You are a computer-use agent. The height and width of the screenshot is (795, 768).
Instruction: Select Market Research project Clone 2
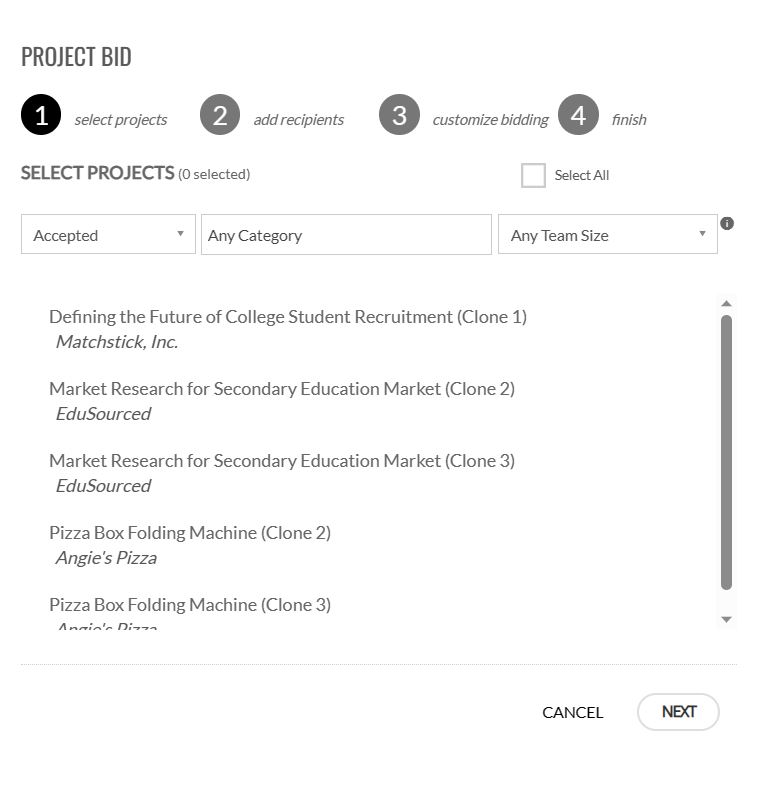282,402
